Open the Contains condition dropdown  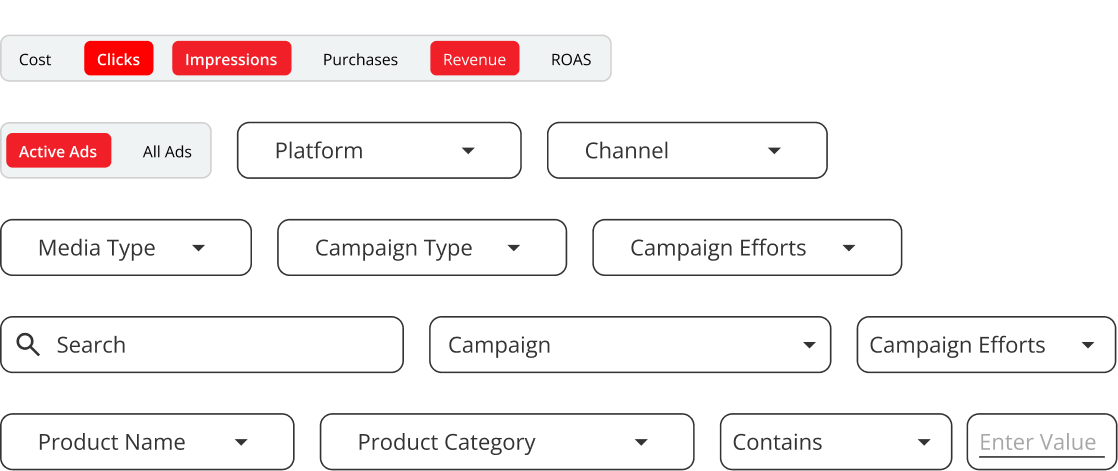coord(835,442)
